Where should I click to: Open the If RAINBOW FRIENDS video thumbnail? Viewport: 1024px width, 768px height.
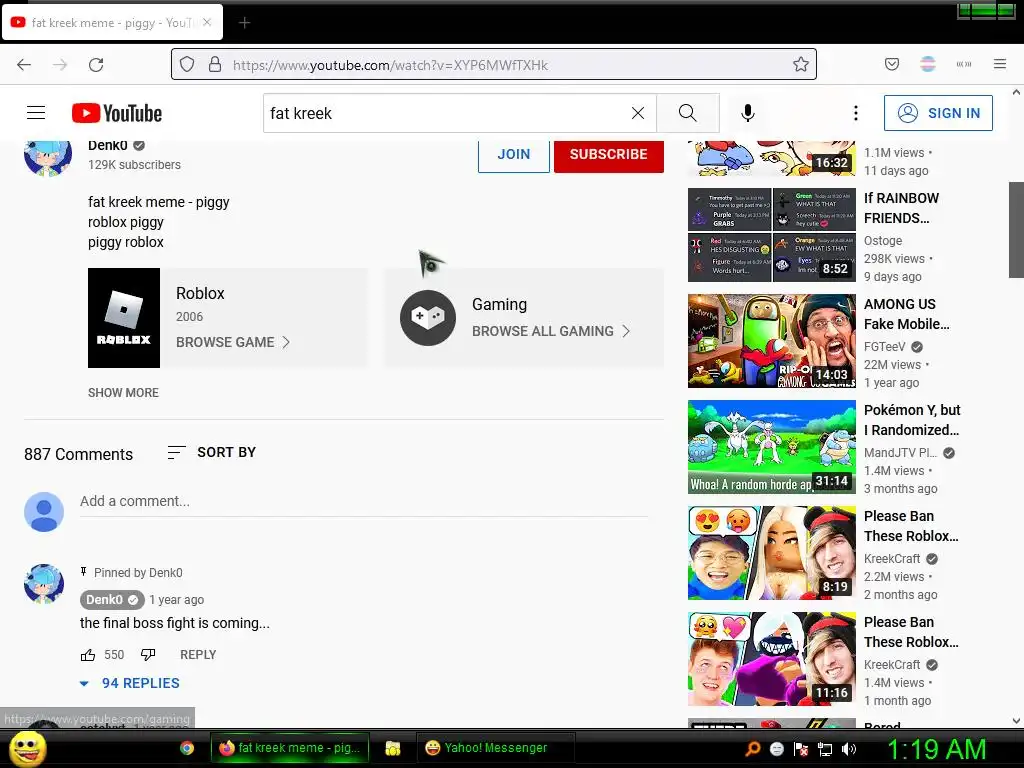coord(772,235)
